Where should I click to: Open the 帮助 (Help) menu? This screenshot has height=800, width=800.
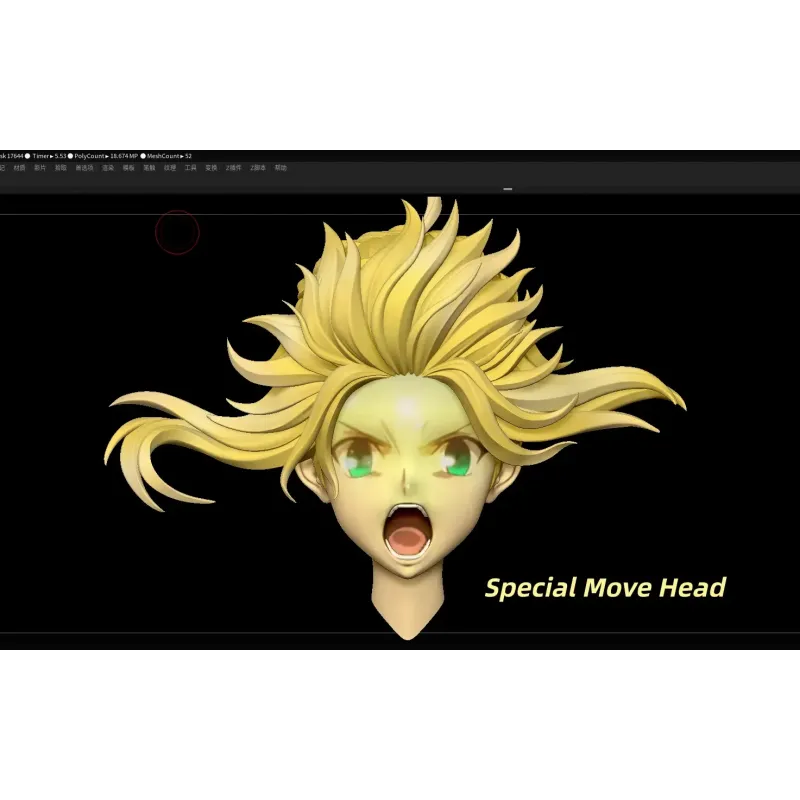[281, 168]
